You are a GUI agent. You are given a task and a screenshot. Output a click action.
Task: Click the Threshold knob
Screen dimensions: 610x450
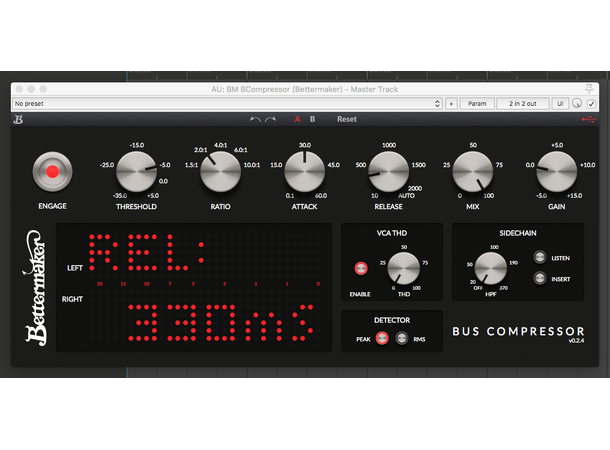tap(137, 172)
